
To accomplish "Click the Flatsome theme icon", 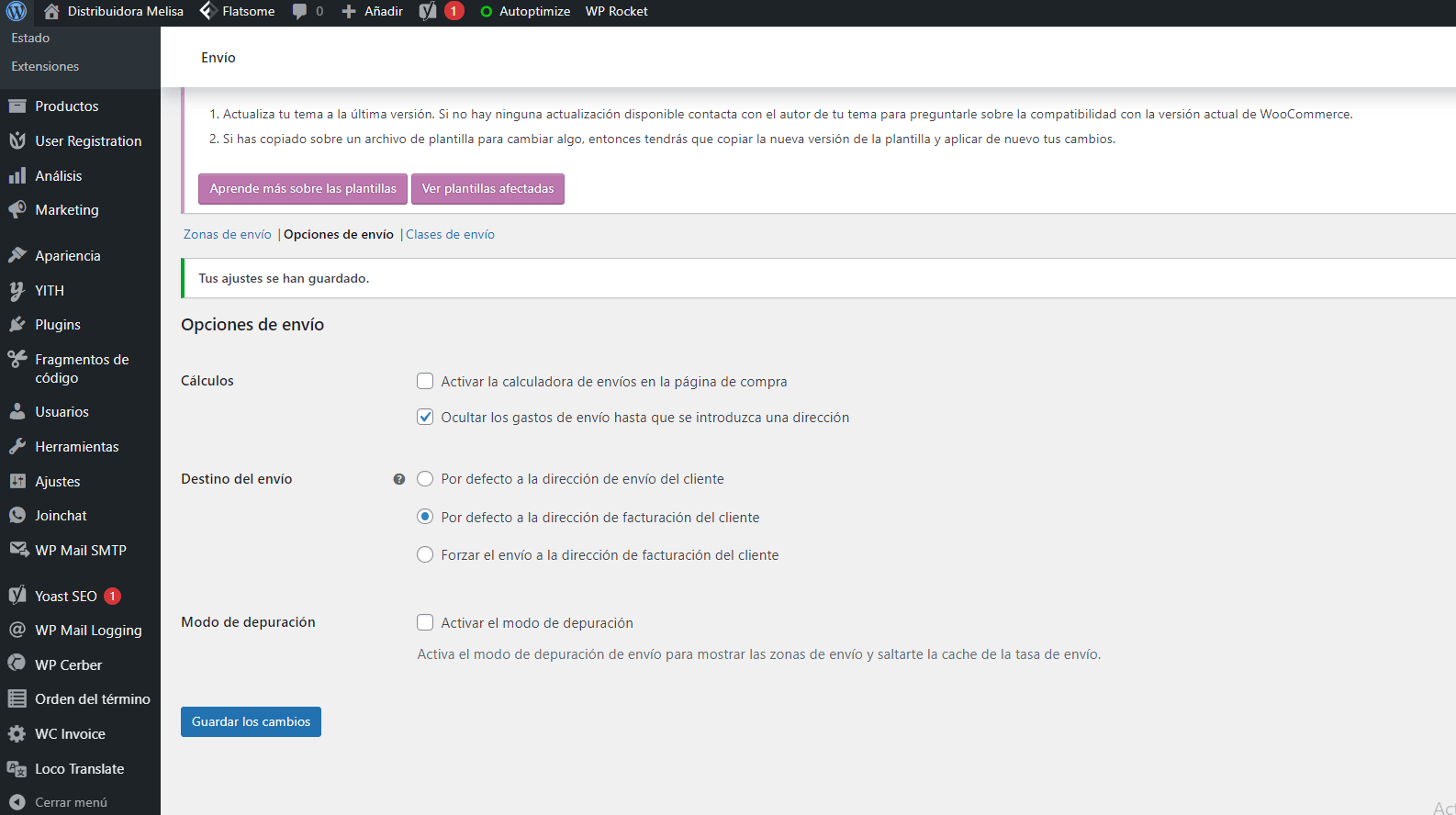I will (x=207, y=11).
